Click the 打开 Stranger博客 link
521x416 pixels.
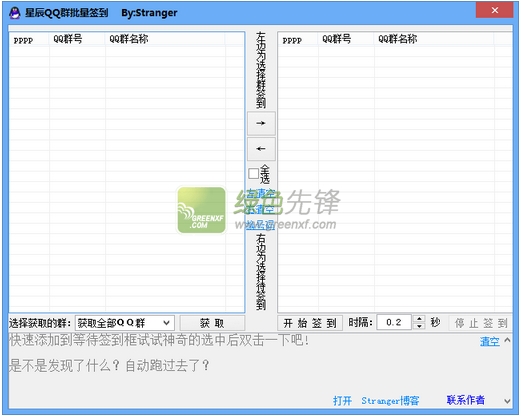[376, 400]
